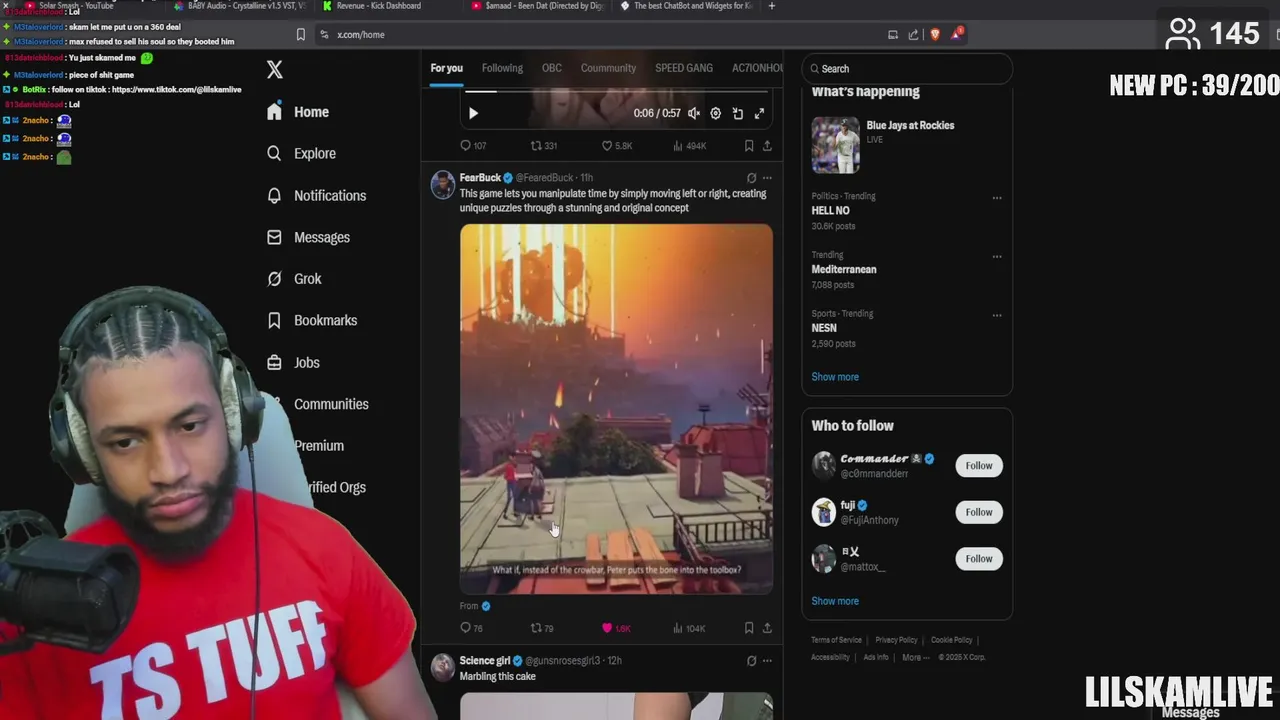The height and width of the screenshot is (720, 1280).
Task: Go to Communities in the sidebar
Action: [331, 404]
